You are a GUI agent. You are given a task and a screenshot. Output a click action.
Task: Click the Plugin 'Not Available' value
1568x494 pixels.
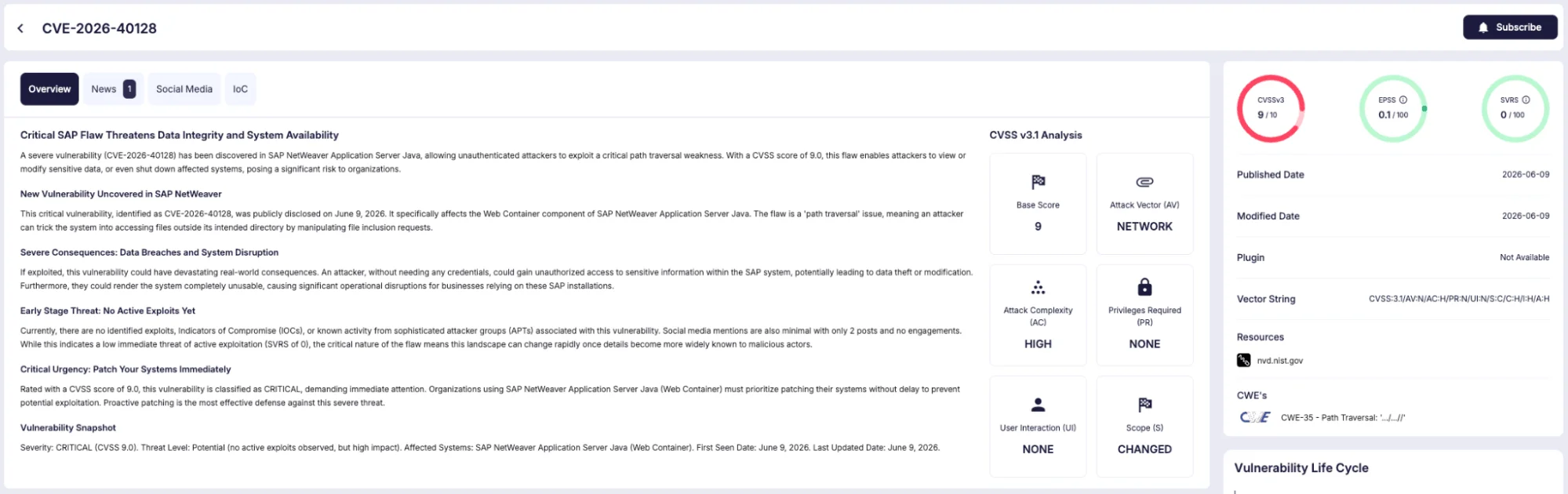click(x=1524, y=257)
